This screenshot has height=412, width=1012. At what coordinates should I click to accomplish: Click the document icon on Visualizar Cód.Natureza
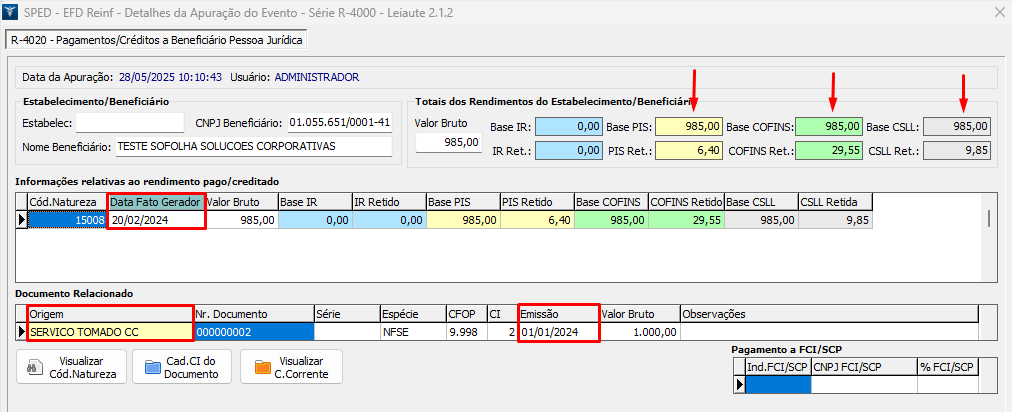(x=36, y=367)
